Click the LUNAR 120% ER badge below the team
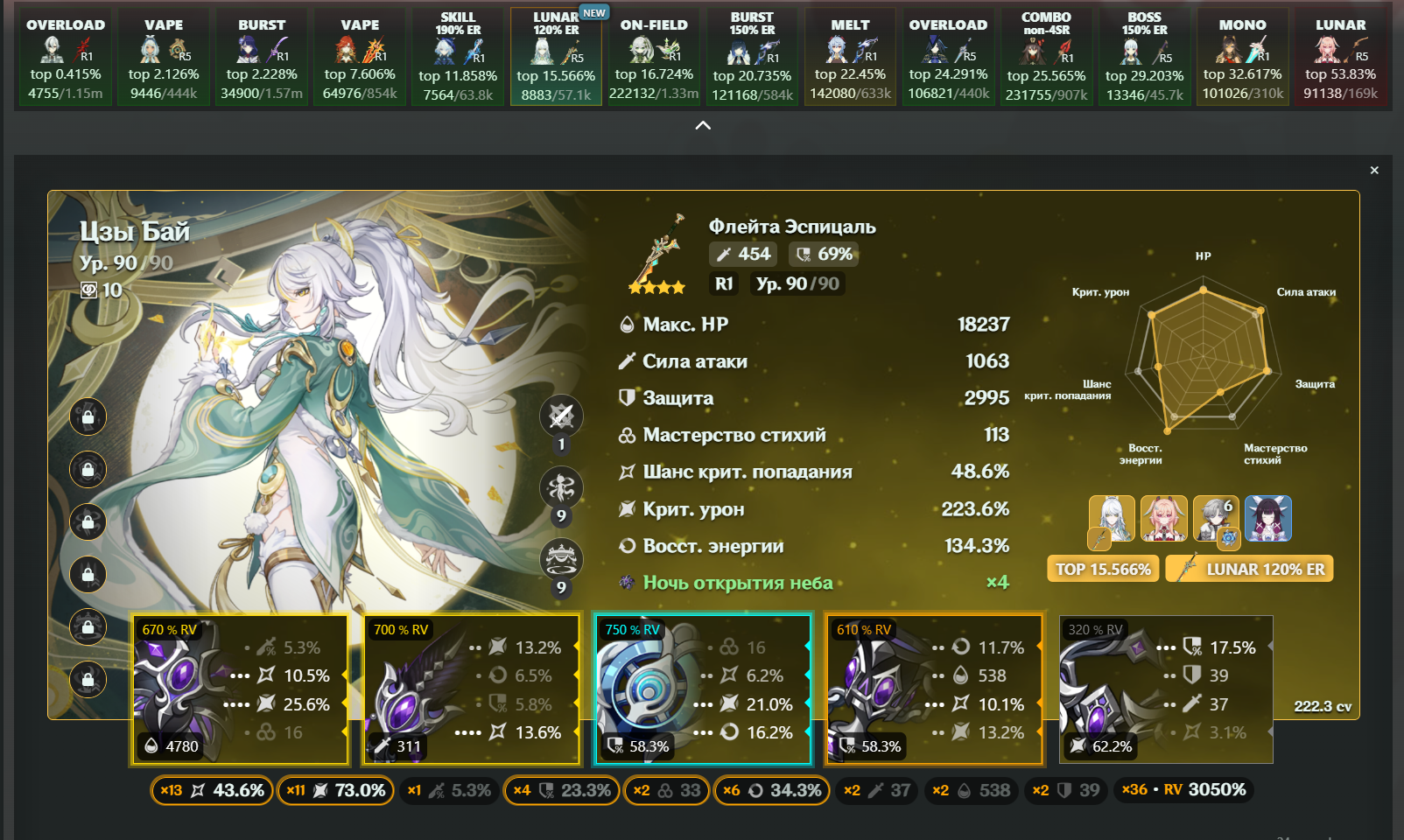 1250,569
